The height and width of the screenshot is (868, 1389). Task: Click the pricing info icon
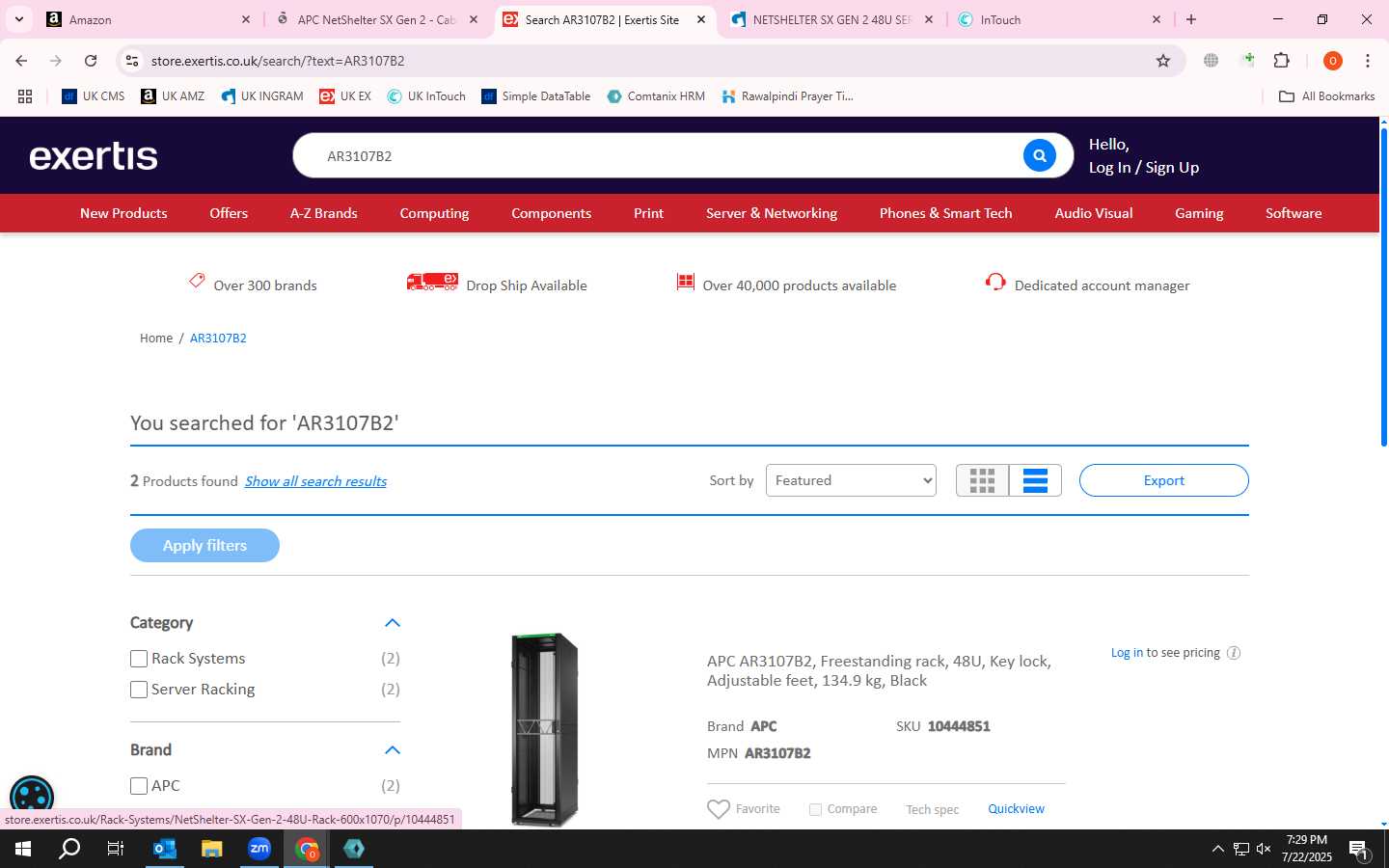pyautogui.click(x=1233, y=653)
